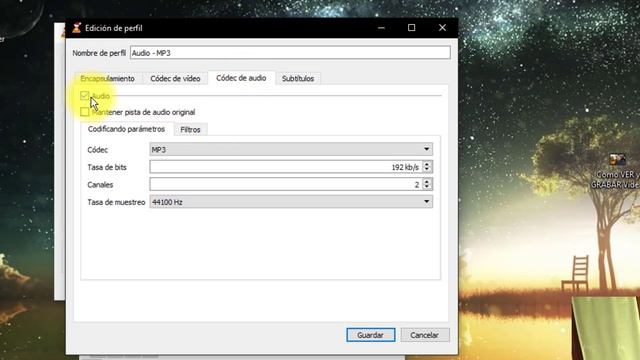Select the Códec de audio tab
Screen dimensions: 640x360
point(241,78)
